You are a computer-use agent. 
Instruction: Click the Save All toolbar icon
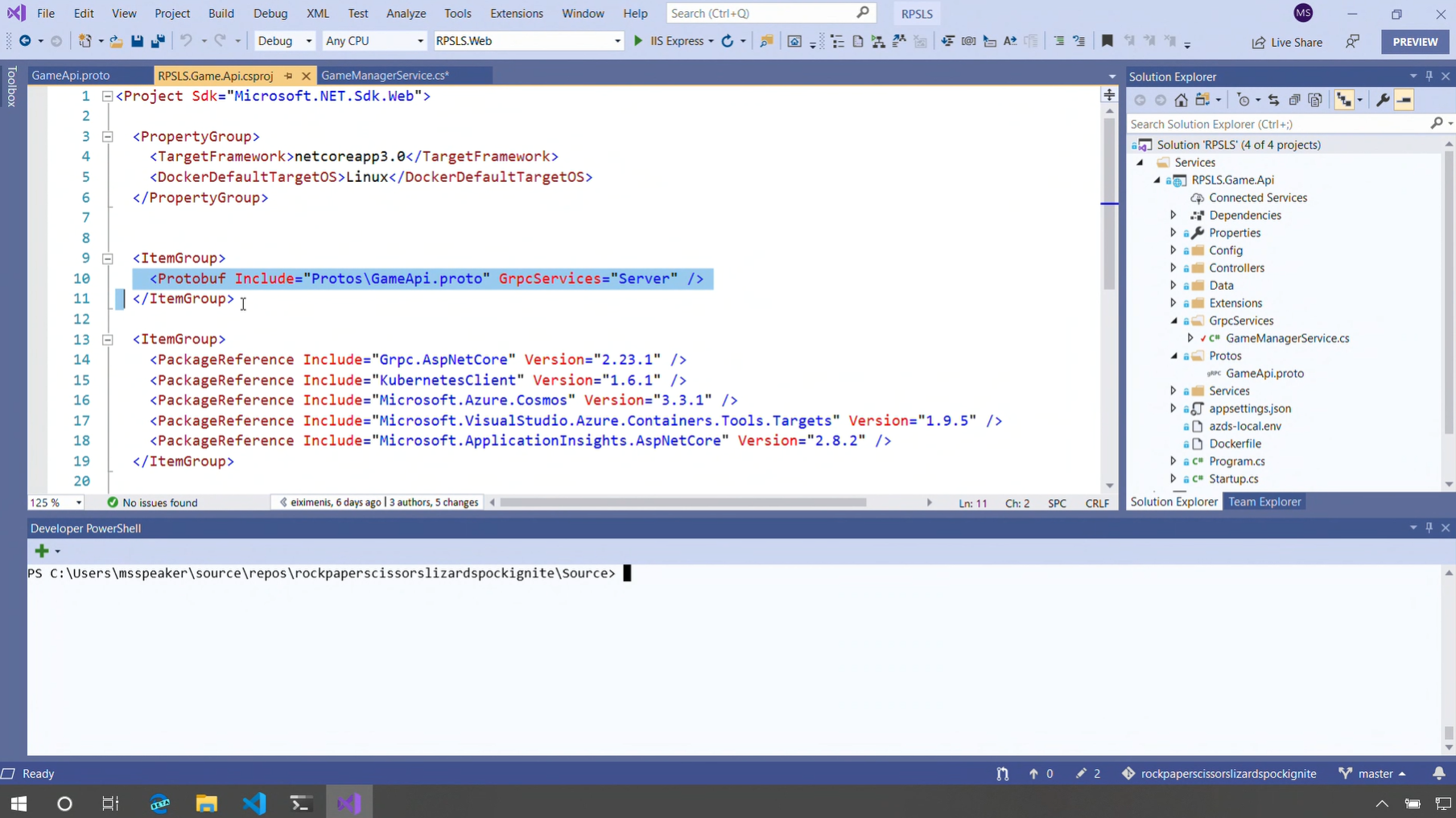click(158, 41)
